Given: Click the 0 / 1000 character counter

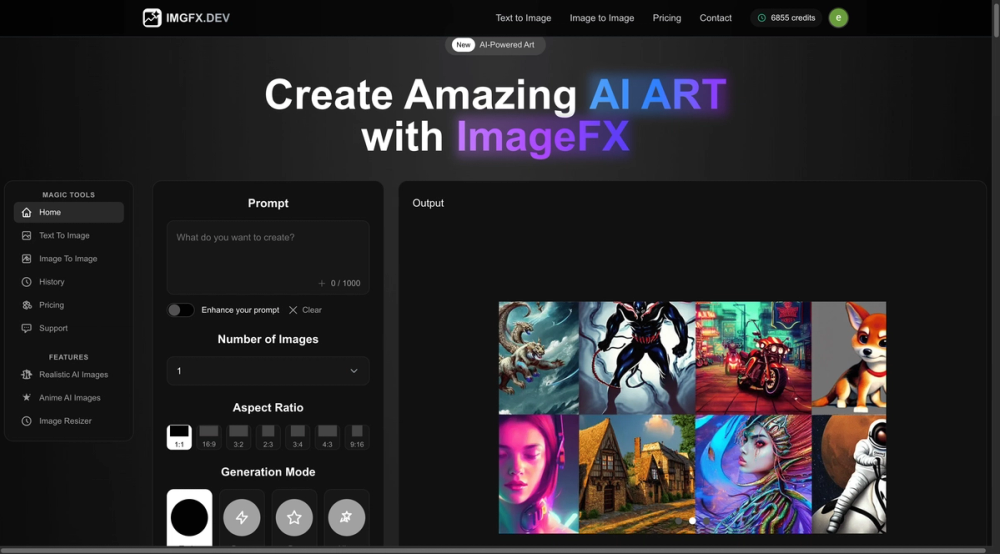Looking at the screenshot, I should (x=345, y=283).
